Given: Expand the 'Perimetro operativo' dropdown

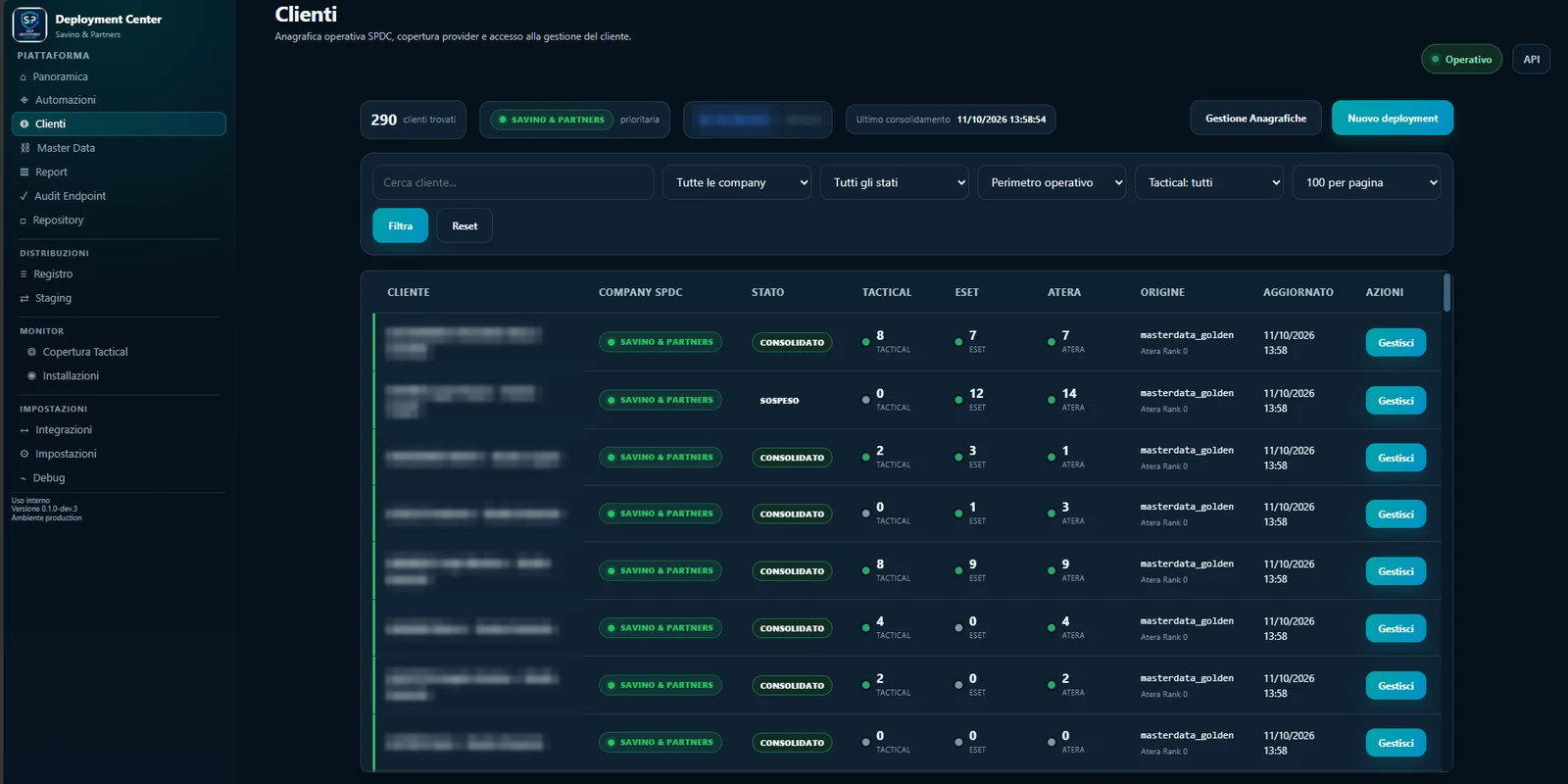Looking at the screenshot, I should [x=1052, y=182].
